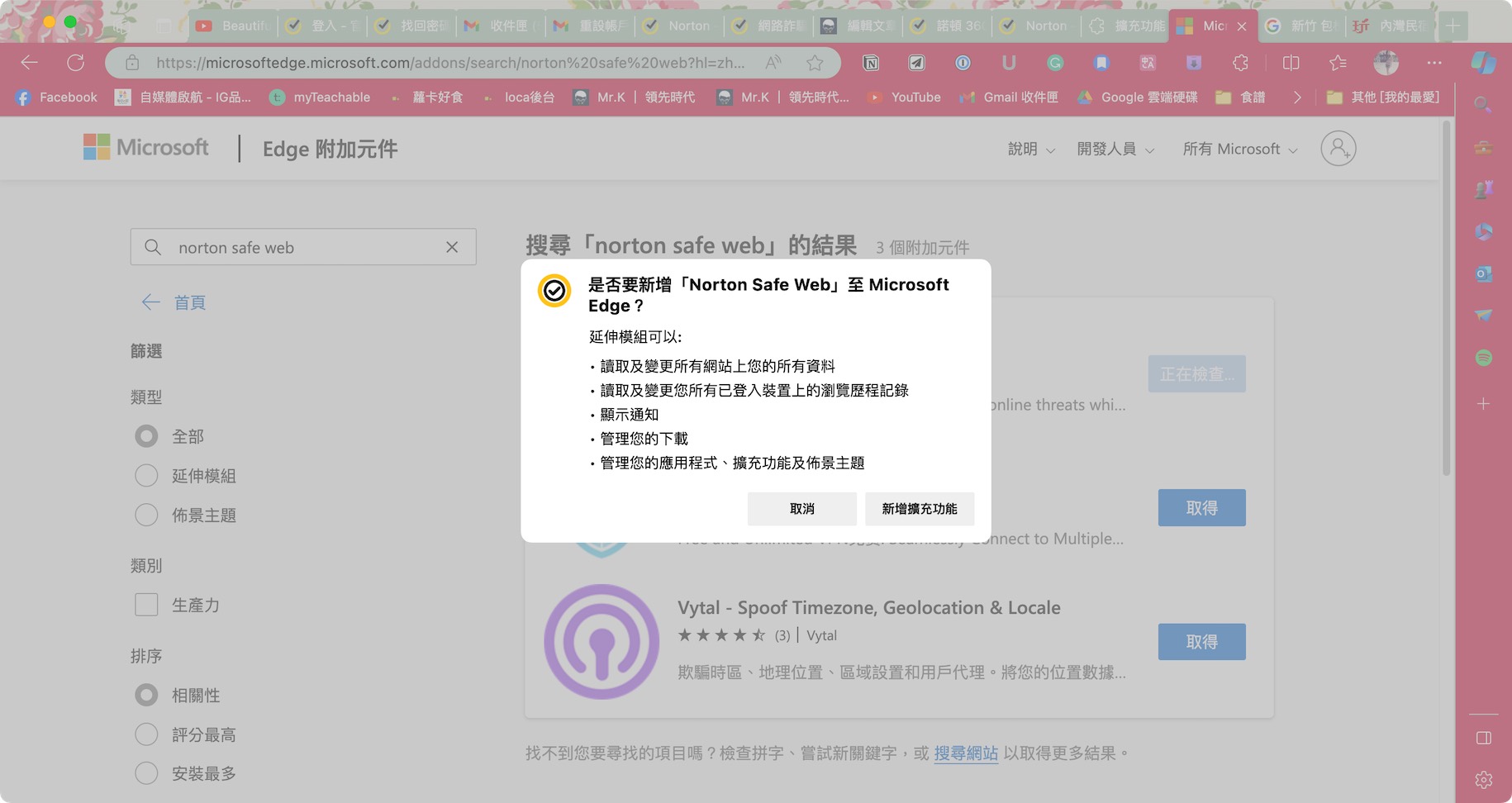Image resolution: width=1512 pixels, height=803 pixels.
Task: Open the sidebar search icon
Action: pyautogui.click(x=1483, y=105)
